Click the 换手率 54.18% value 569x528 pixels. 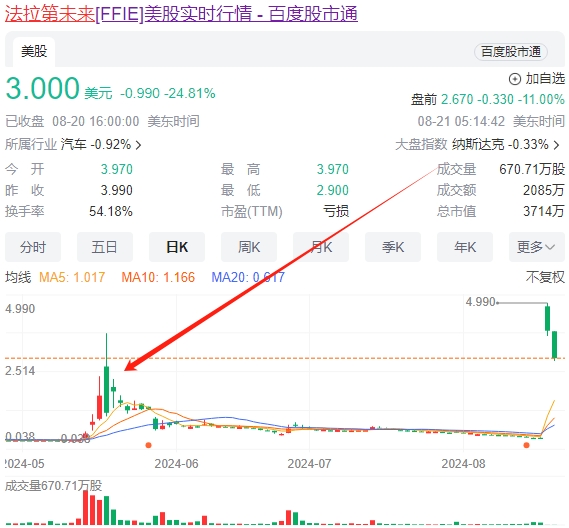coord(111,211)
